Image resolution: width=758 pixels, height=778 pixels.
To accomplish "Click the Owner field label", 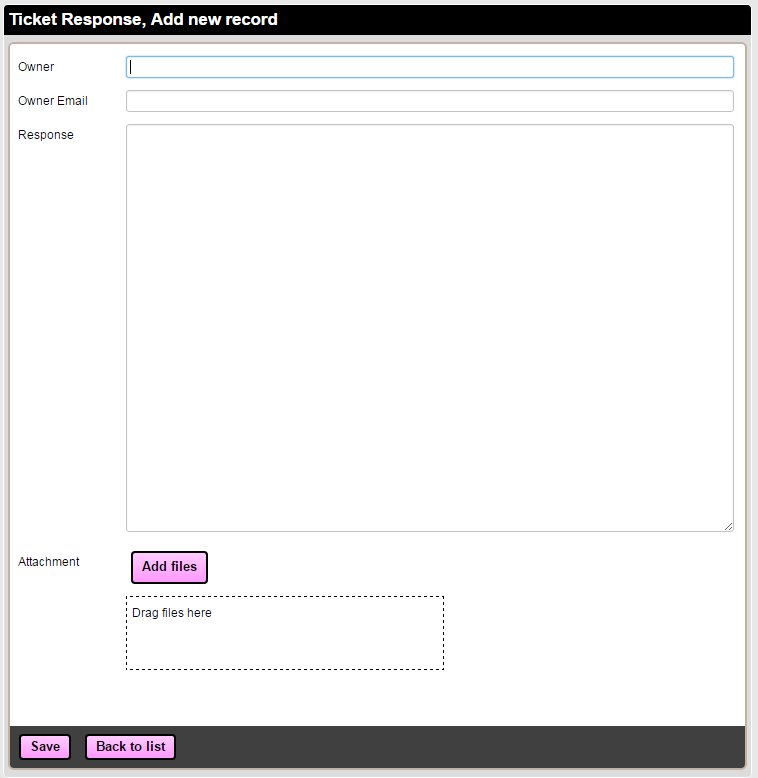I will 36,67.
